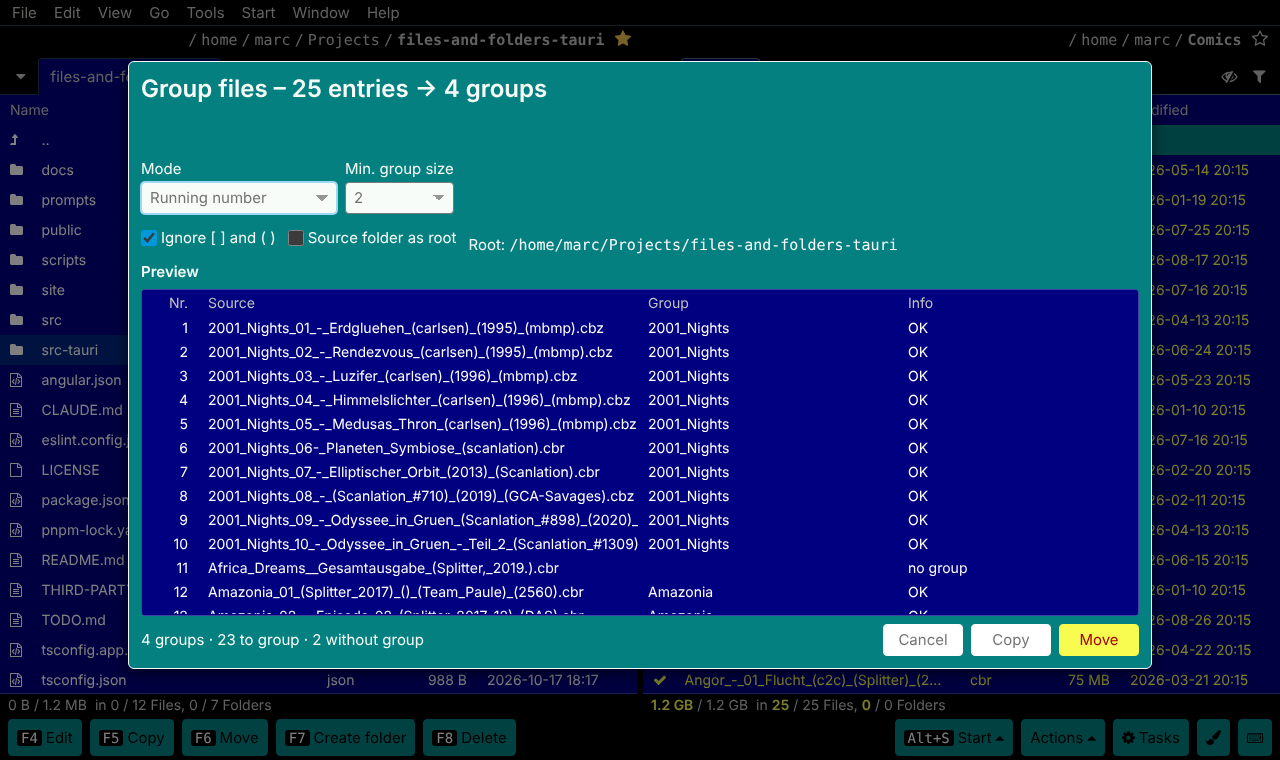Click the Copy button in Group files dialog
This screenshot has height=760, width=1280.
pos(1011,640)
